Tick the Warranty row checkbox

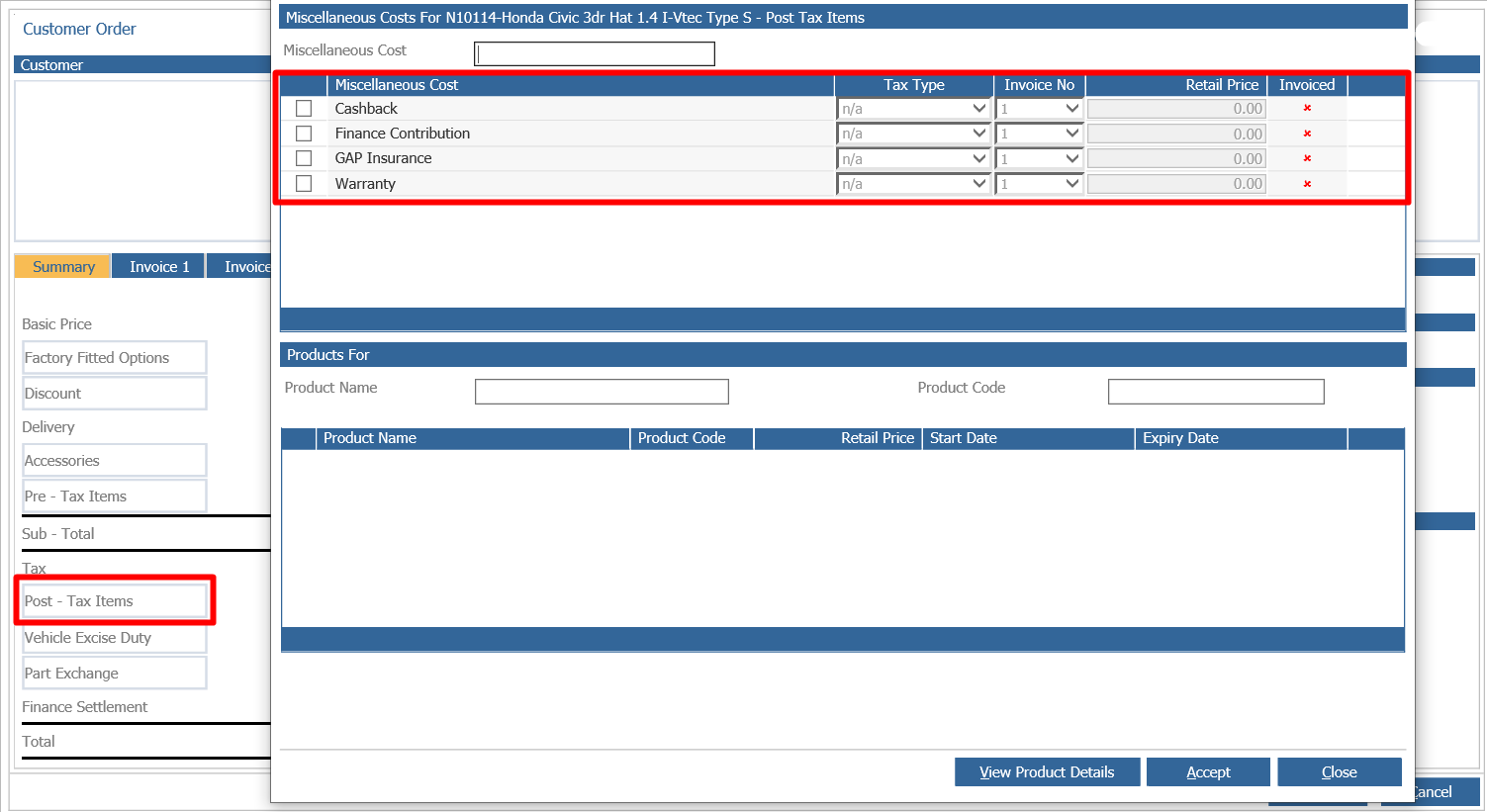pos(304,183)
